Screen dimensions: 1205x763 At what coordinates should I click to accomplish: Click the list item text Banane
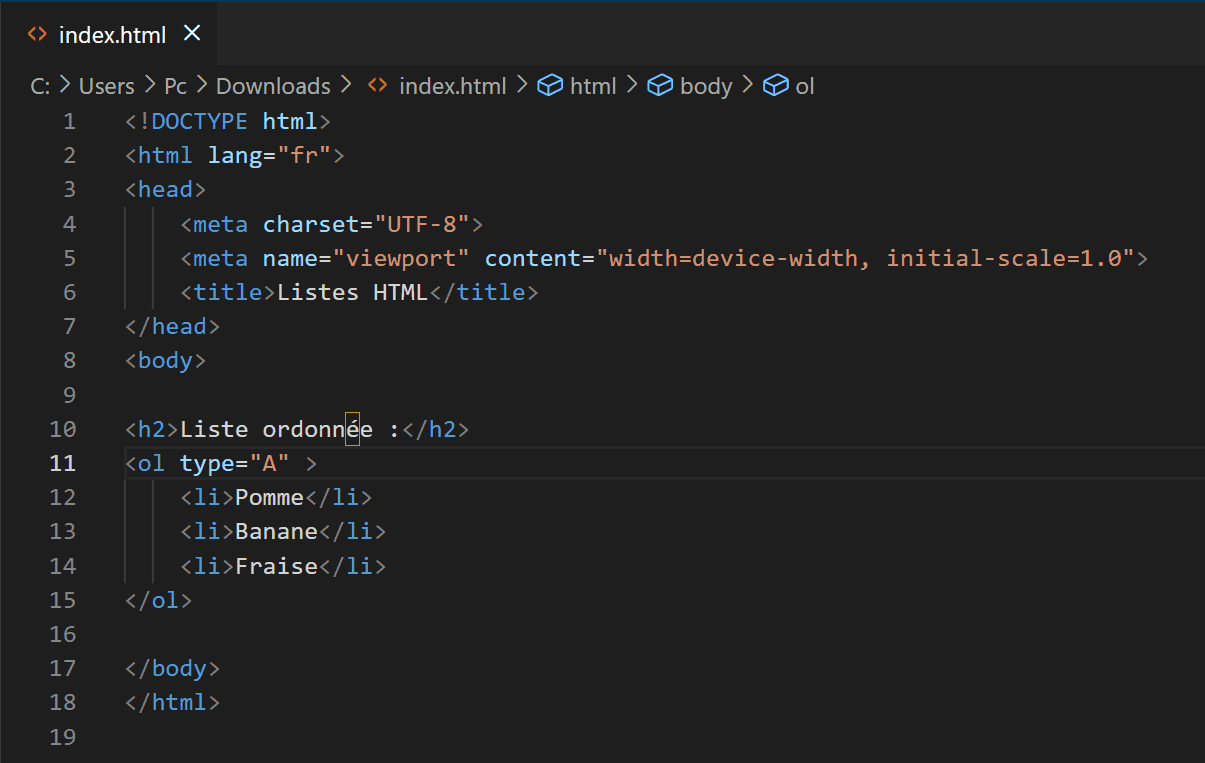tap(276, 532)
